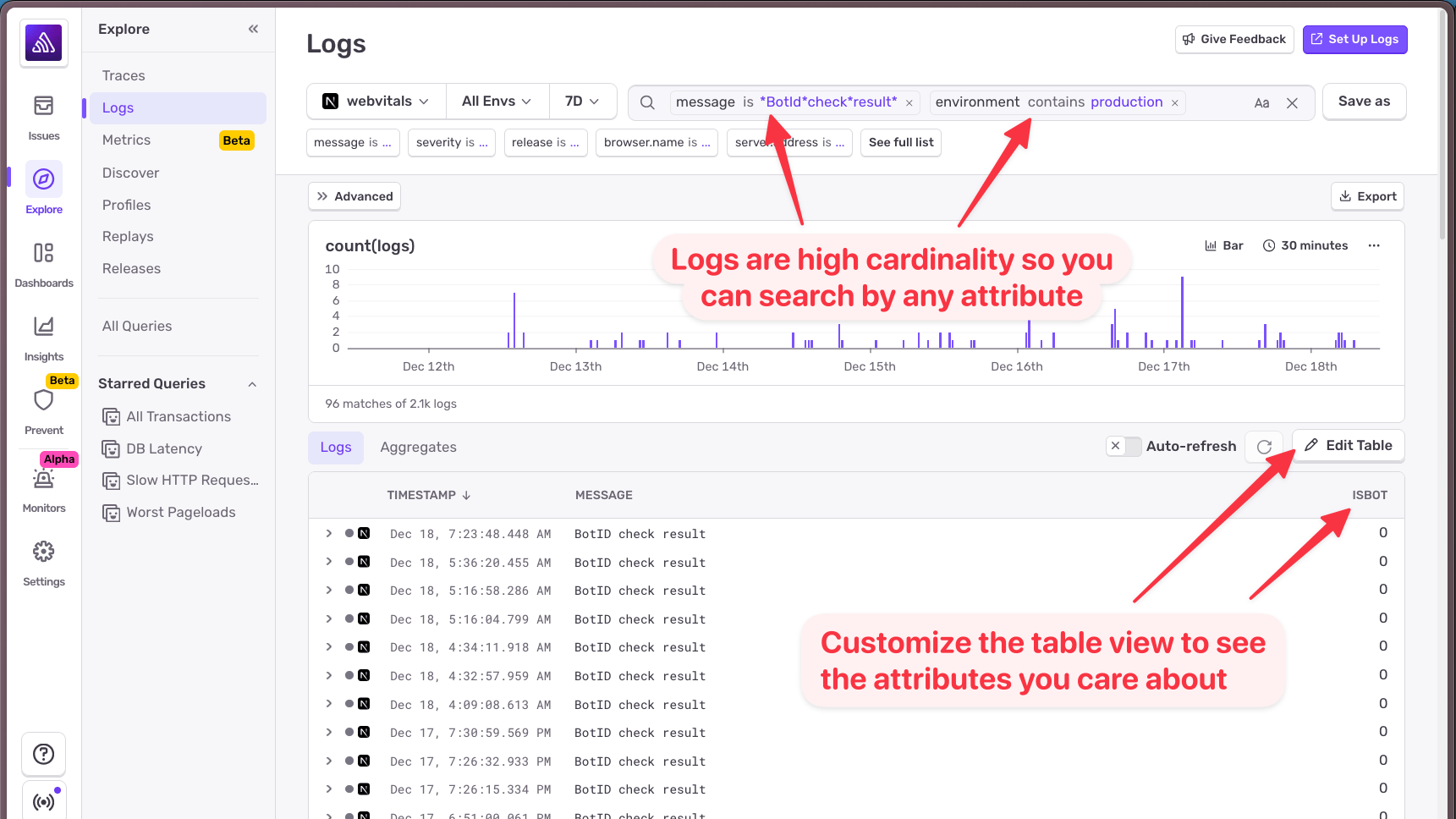Open the chart ellipsis options menu
The image size is (1456, 819).
1374,245
